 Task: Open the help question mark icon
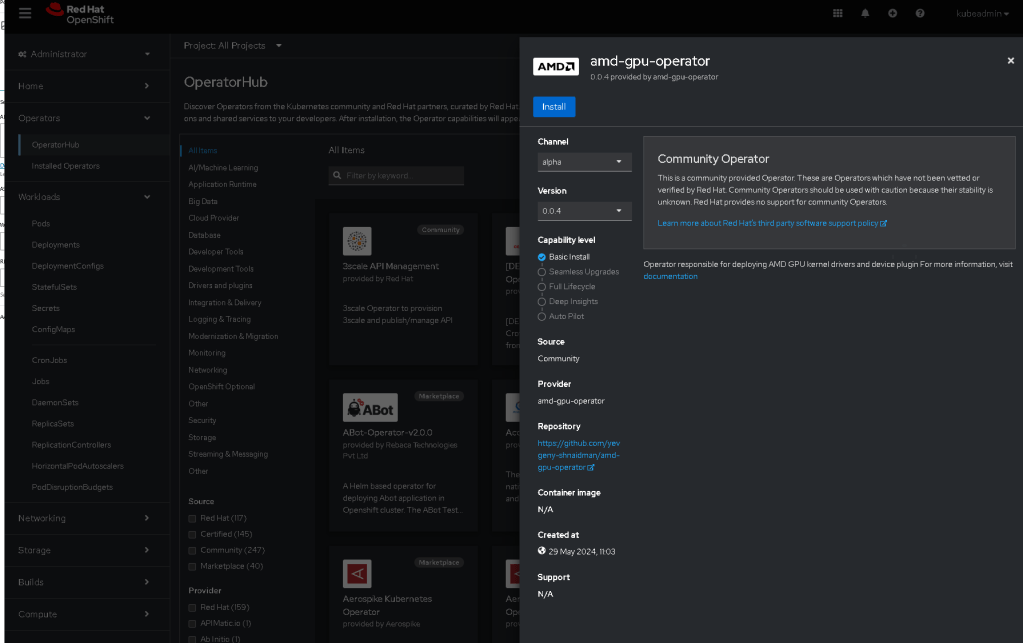(x=920, y=13)
